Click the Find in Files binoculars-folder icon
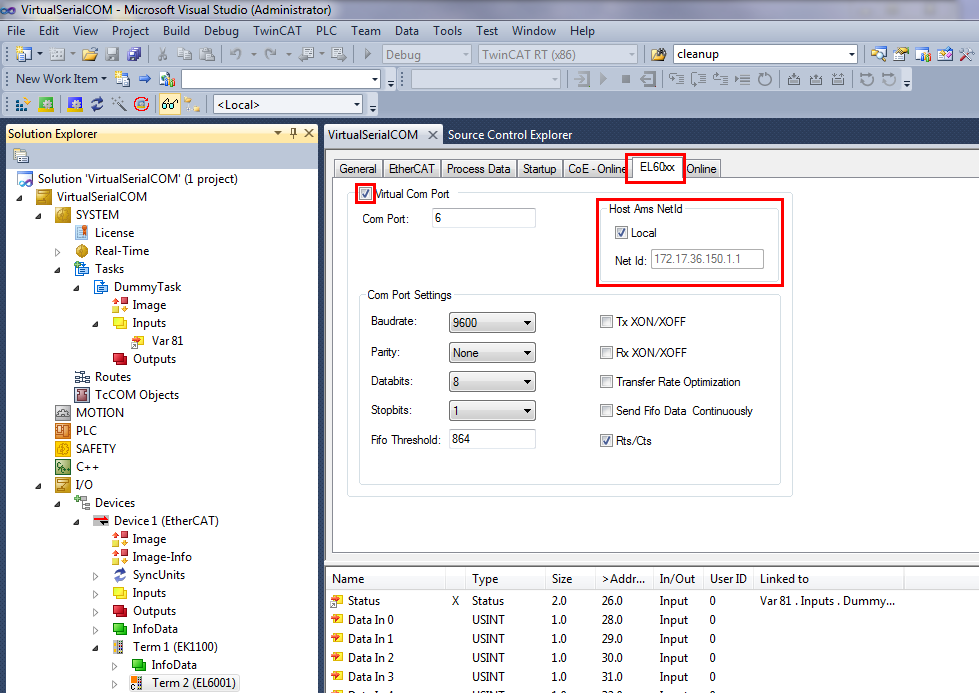The height and width of the screenshot is (693, 979). 659,54
